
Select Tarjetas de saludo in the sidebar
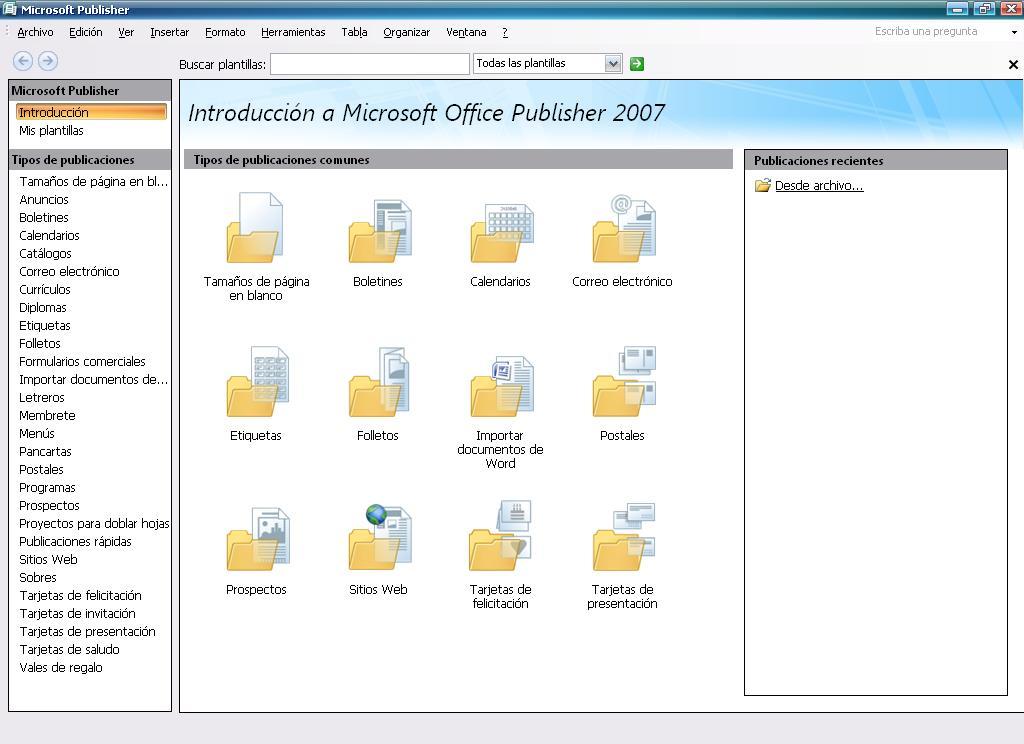click(x=69, y=649)
